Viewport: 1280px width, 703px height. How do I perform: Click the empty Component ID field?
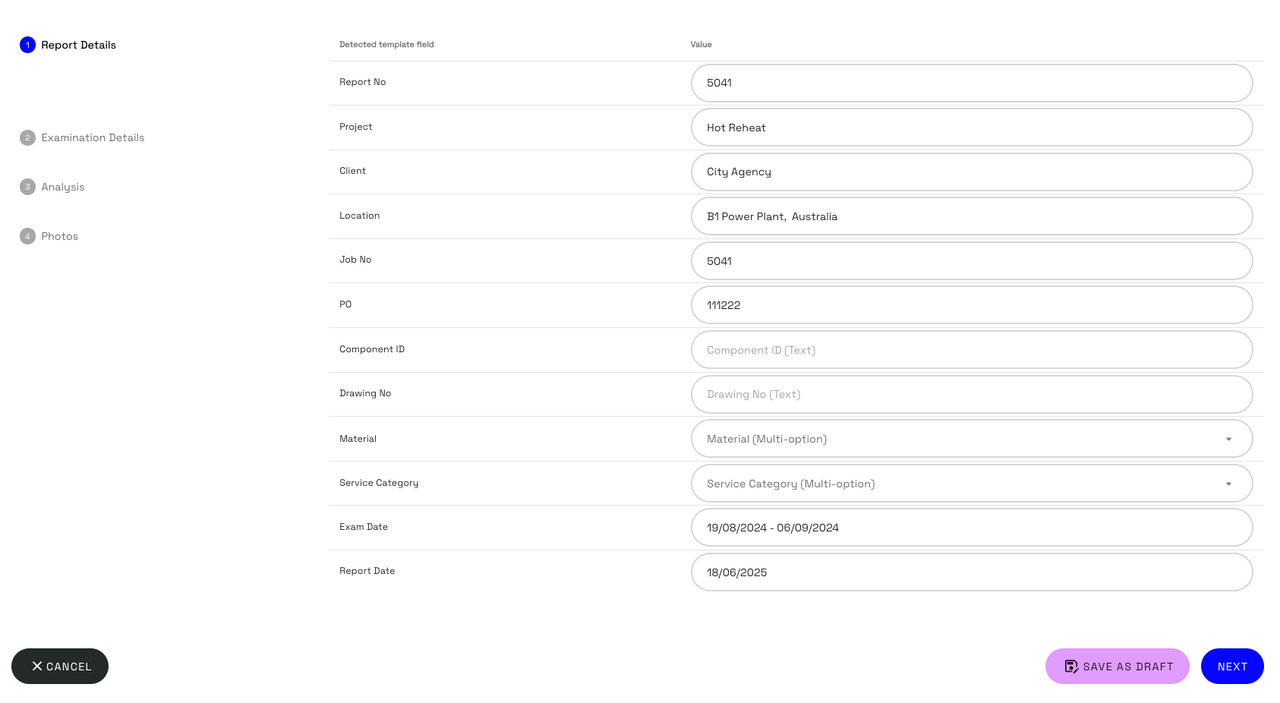[x=971, y=350]
